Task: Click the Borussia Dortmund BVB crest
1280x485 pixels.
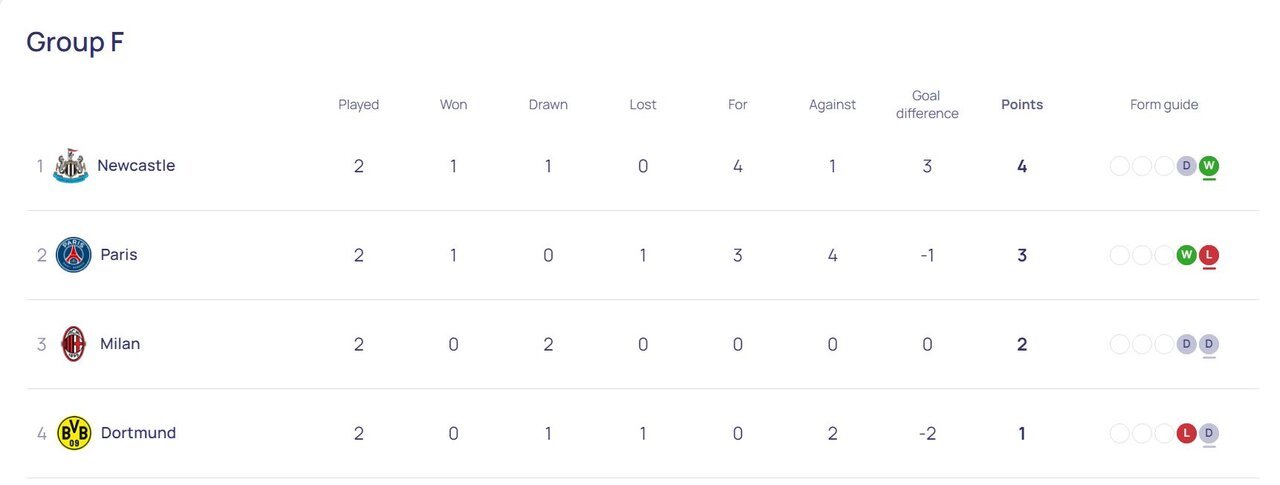Action: (74, 433)
